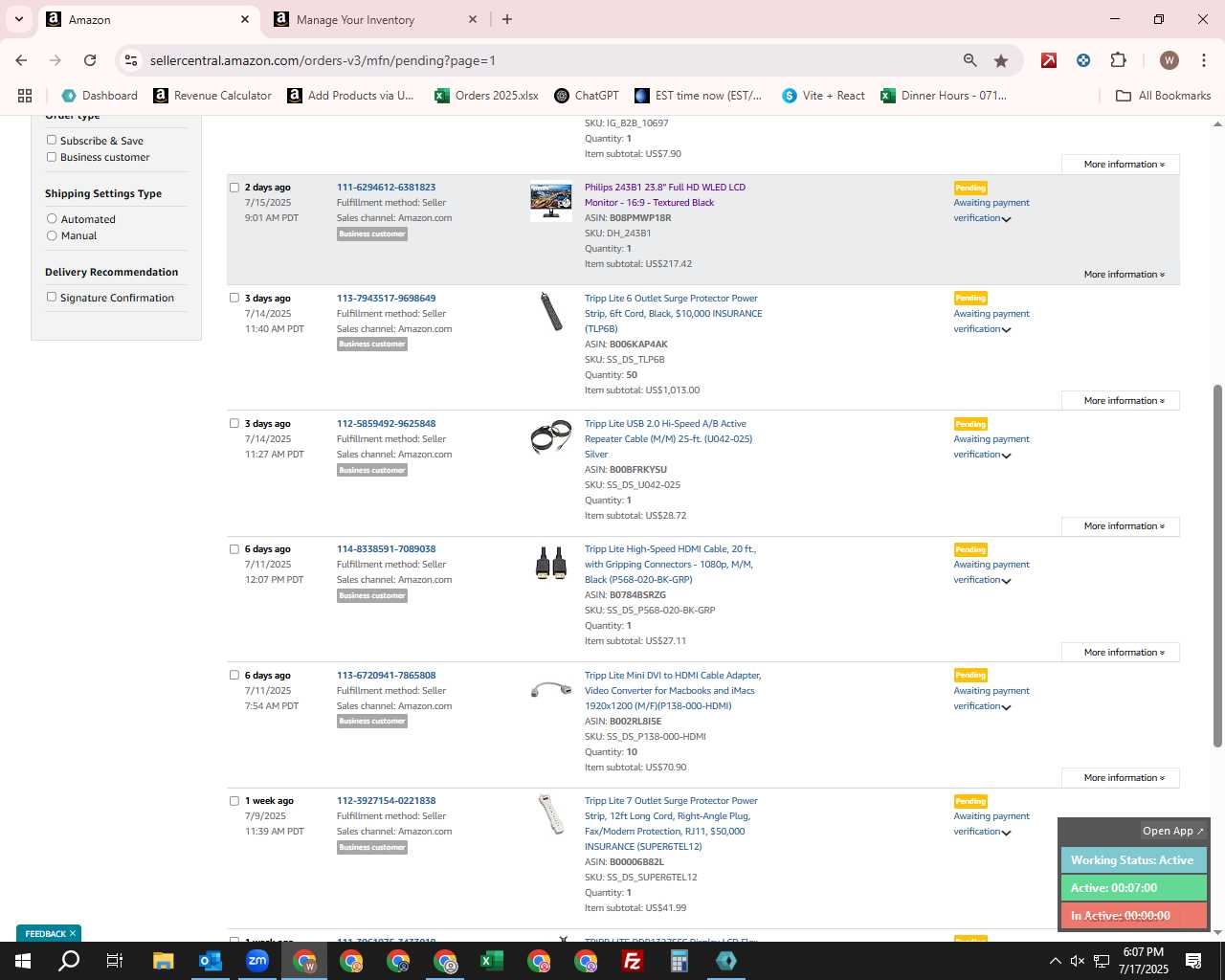Go back to previous page
Viewport: 1225px width, 980px height.
tap(21, 60)
